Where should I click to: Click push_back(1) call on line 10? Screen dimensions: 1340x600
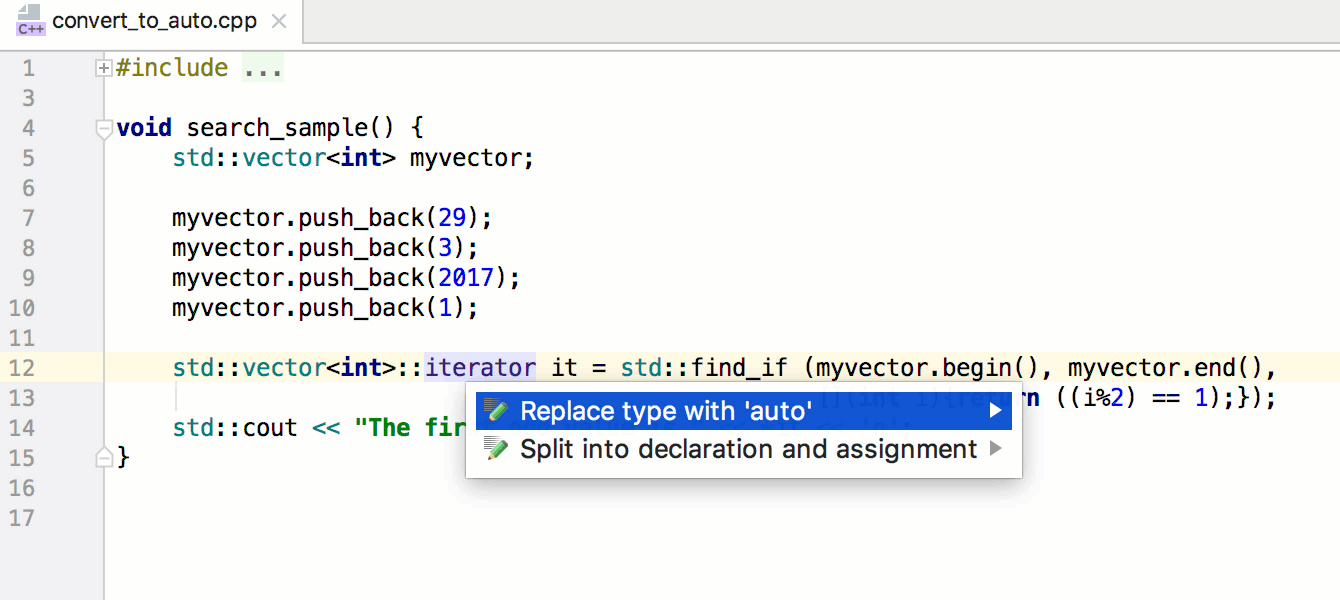[388, 308]
